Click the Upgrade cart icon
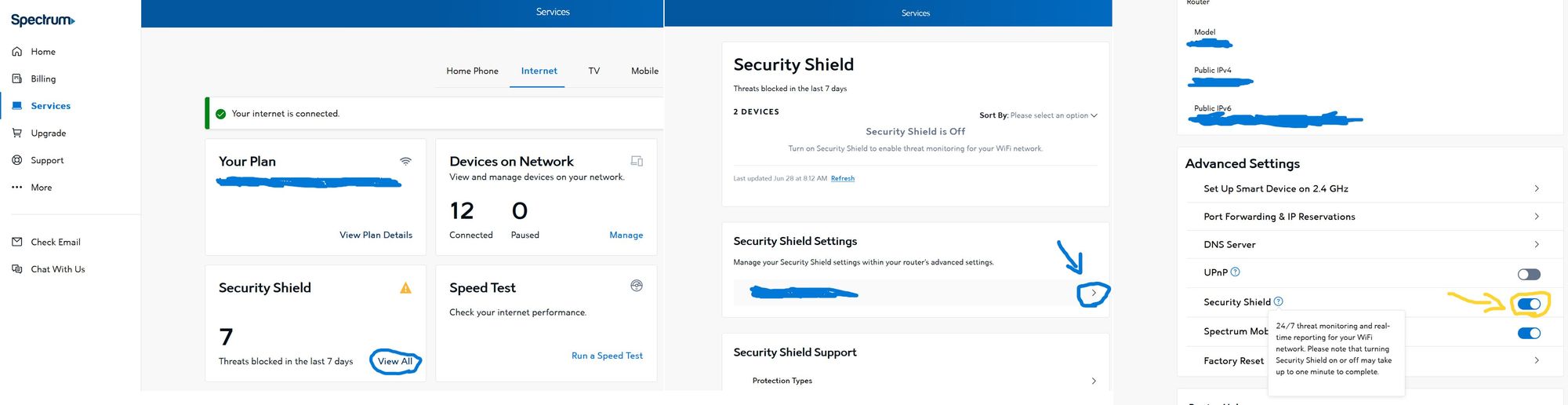1568x405 pixels. (17, 133)
